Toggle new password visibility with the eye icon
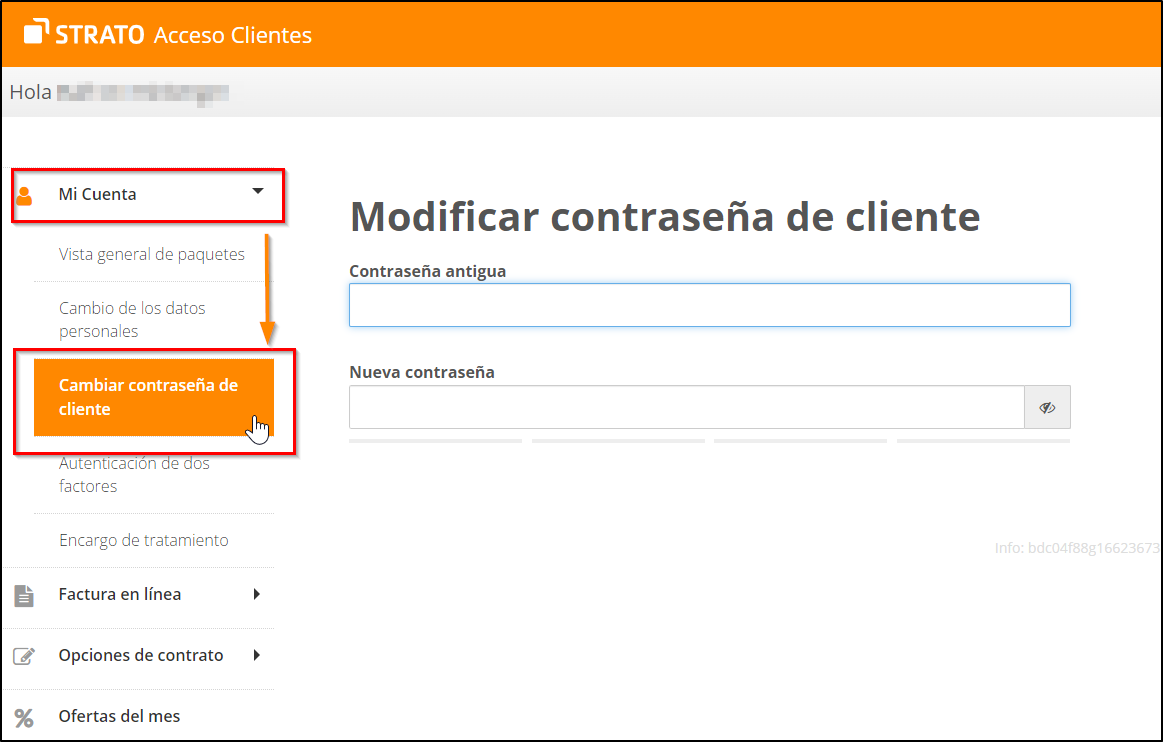 (x=1047, y=407)
